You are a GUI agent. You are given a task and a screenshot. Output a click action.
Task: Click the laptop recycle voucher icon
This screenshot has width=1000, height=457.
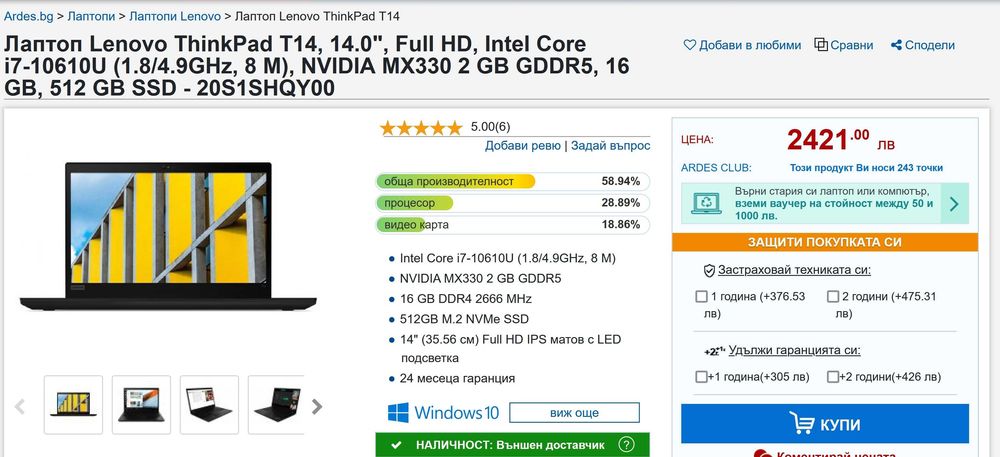coord(707,203)
